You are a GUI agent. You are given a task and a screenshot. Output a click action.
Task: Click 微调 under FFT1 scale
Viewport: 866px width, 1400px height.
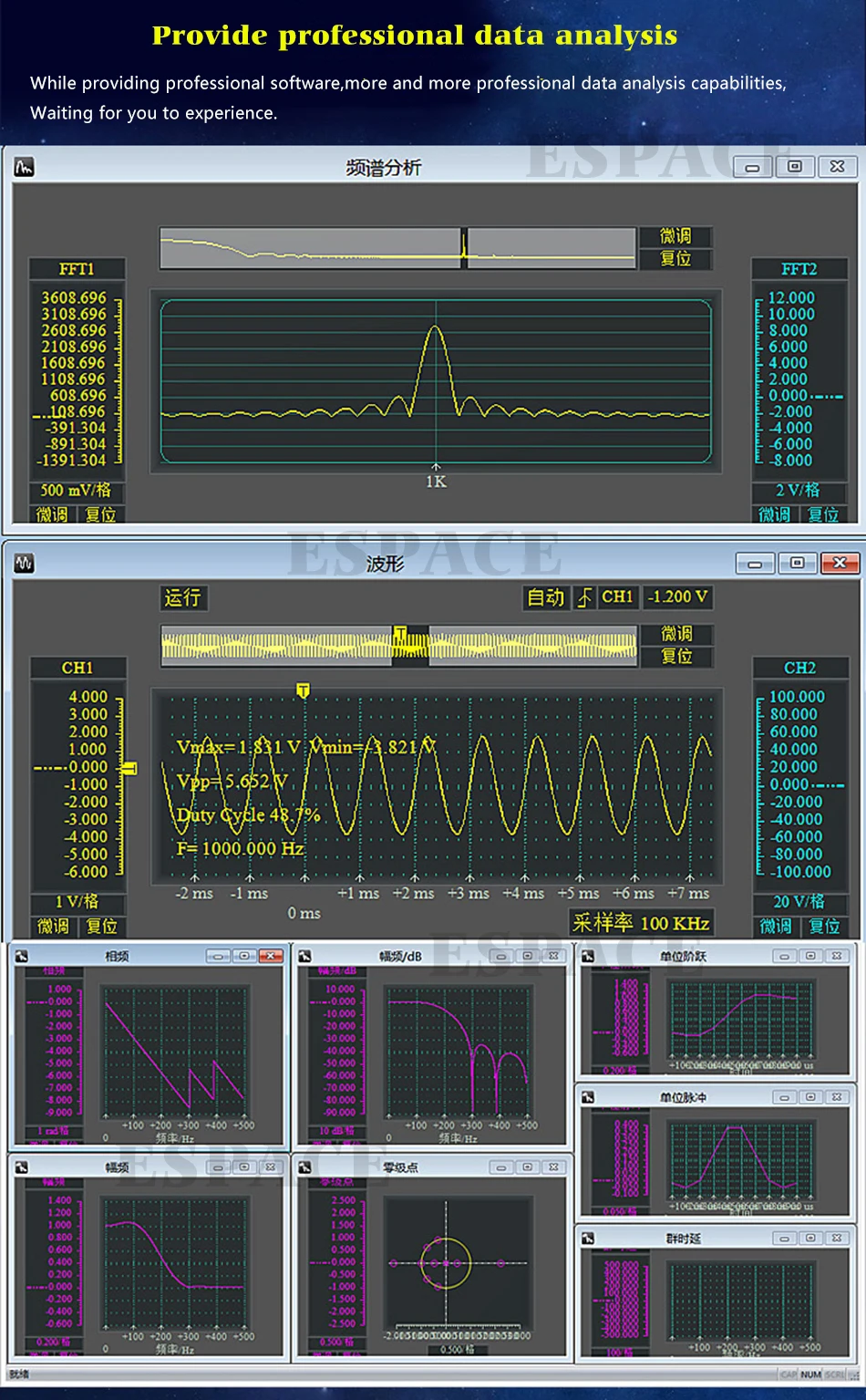(53, 515)
